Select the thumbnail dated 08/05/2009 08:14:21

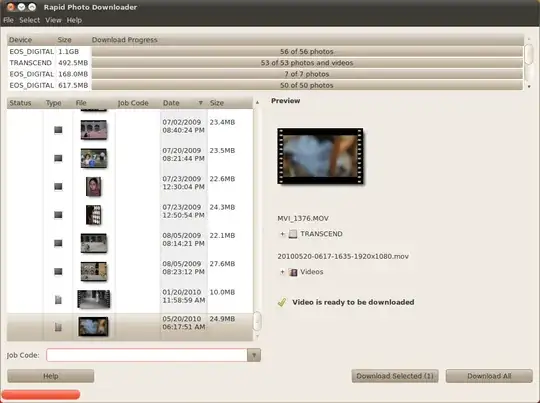click(94, 243)
